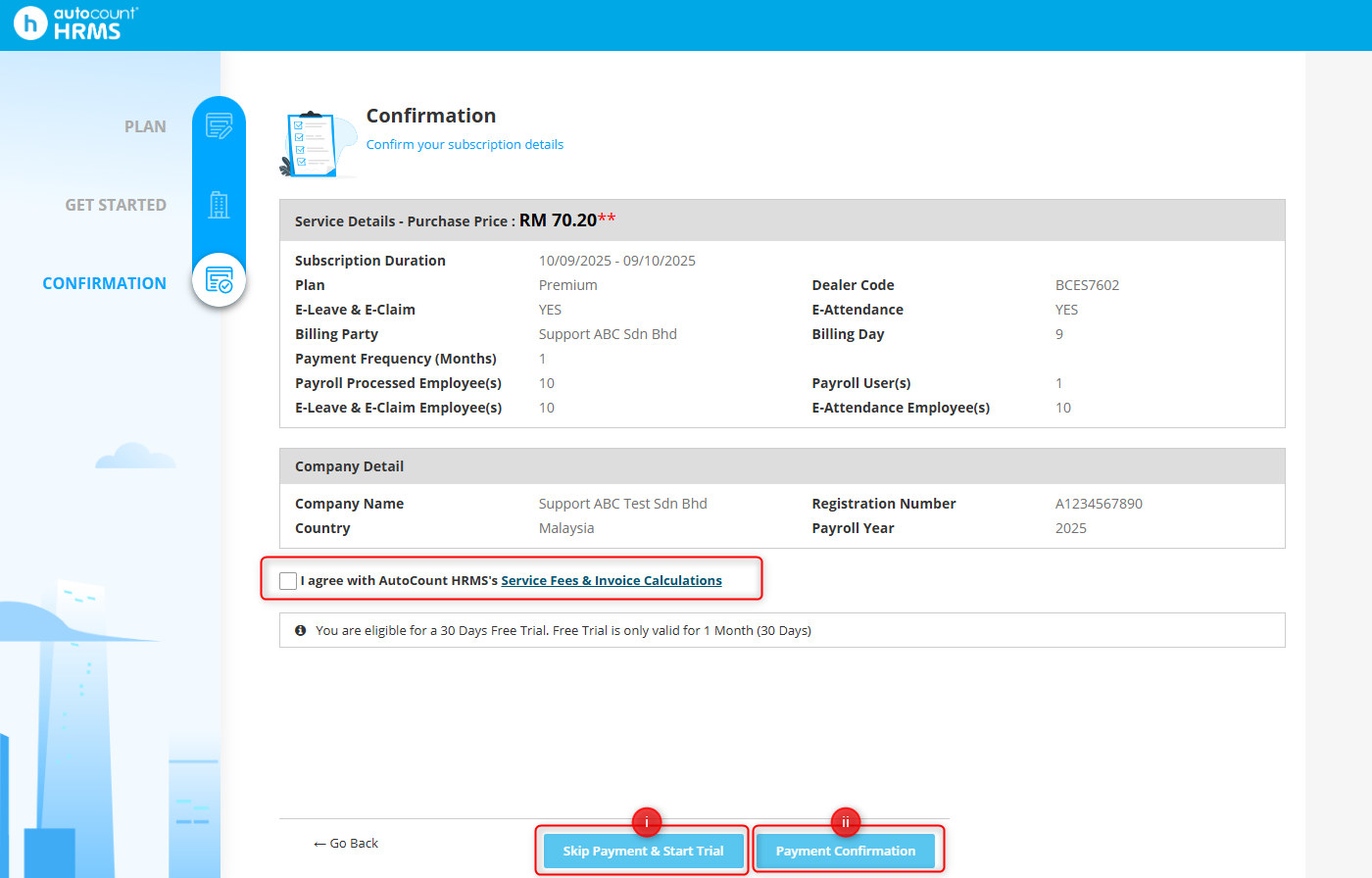Click the E-Attendance YES value
Screen dimensions: 1372x878
(1066, 310)
